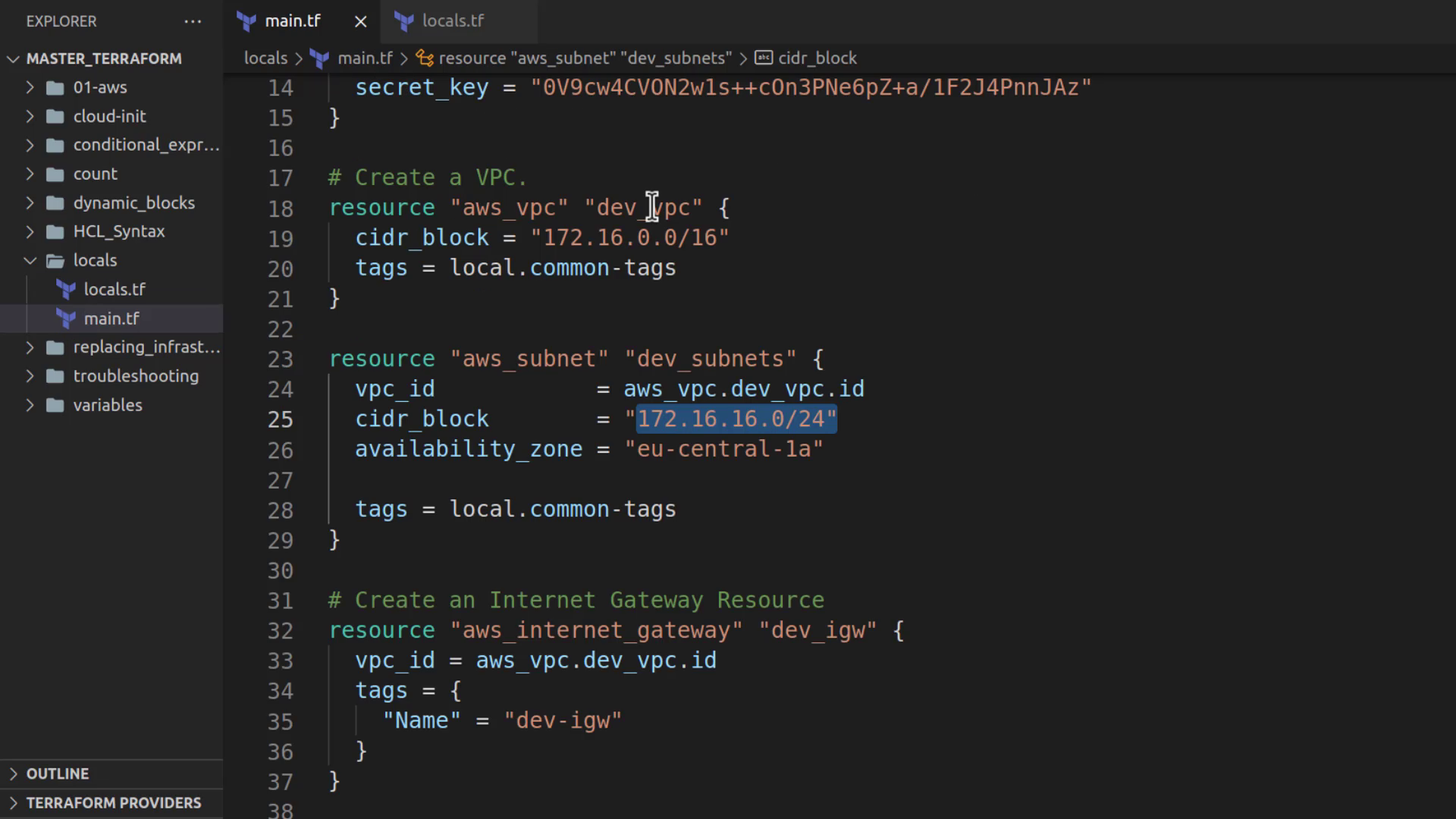The width and height of the screenshot is (1456, 819).
Task: Click the cidr_block breadcrumb segment
Action: pyautogui.click(x=817, y=58)
